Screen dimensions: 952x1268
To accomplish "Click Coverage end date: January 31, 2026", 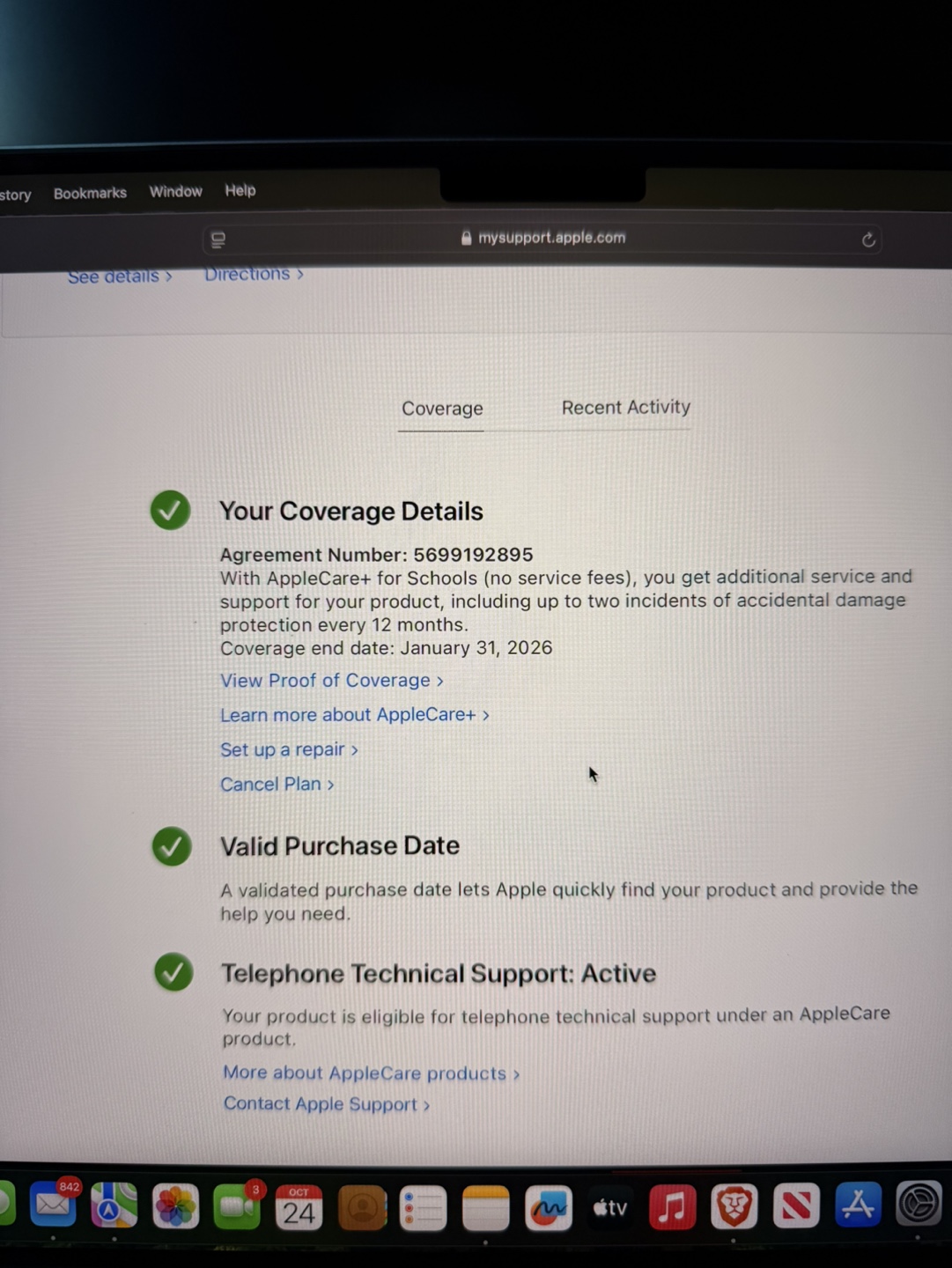I will click(x=386, y=648).
